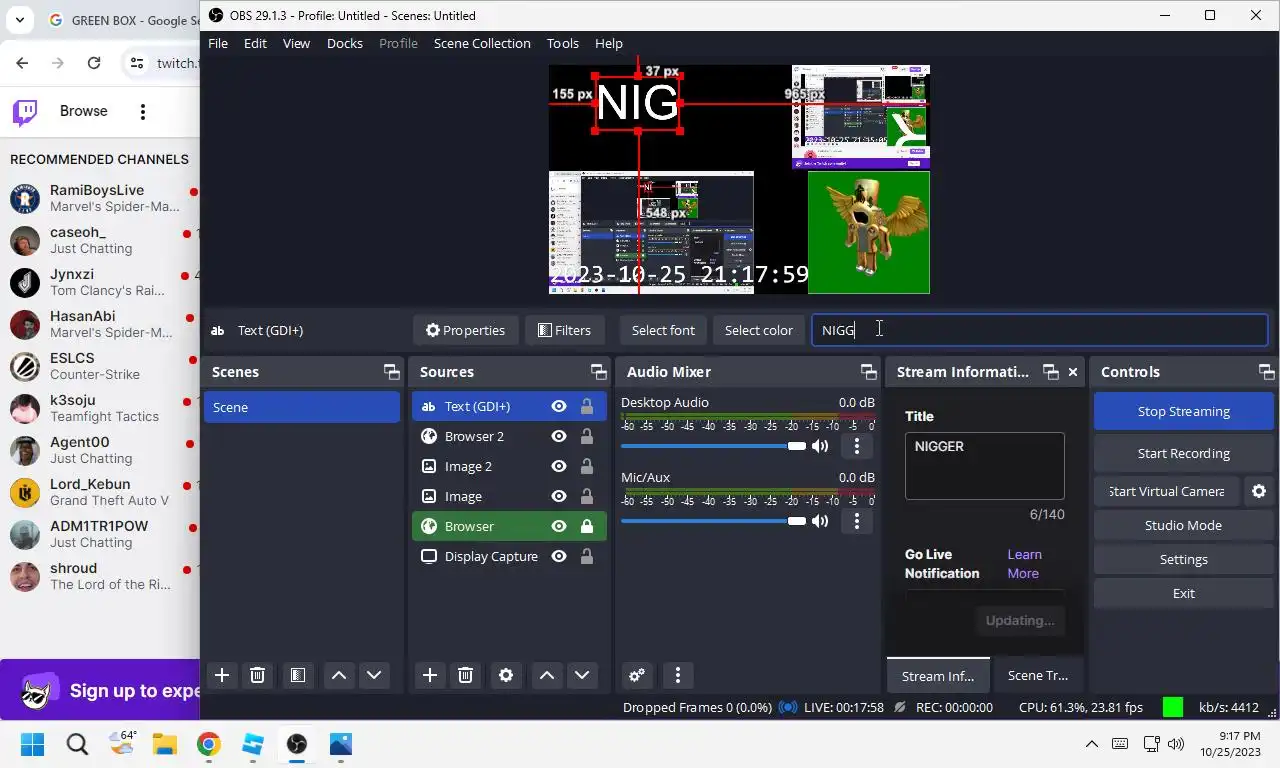Image resolution: width=1280 pixels, height=768 pixels.
Task: Open Audio Mixer options three-dot menu
Action: [x=678, y=675]
